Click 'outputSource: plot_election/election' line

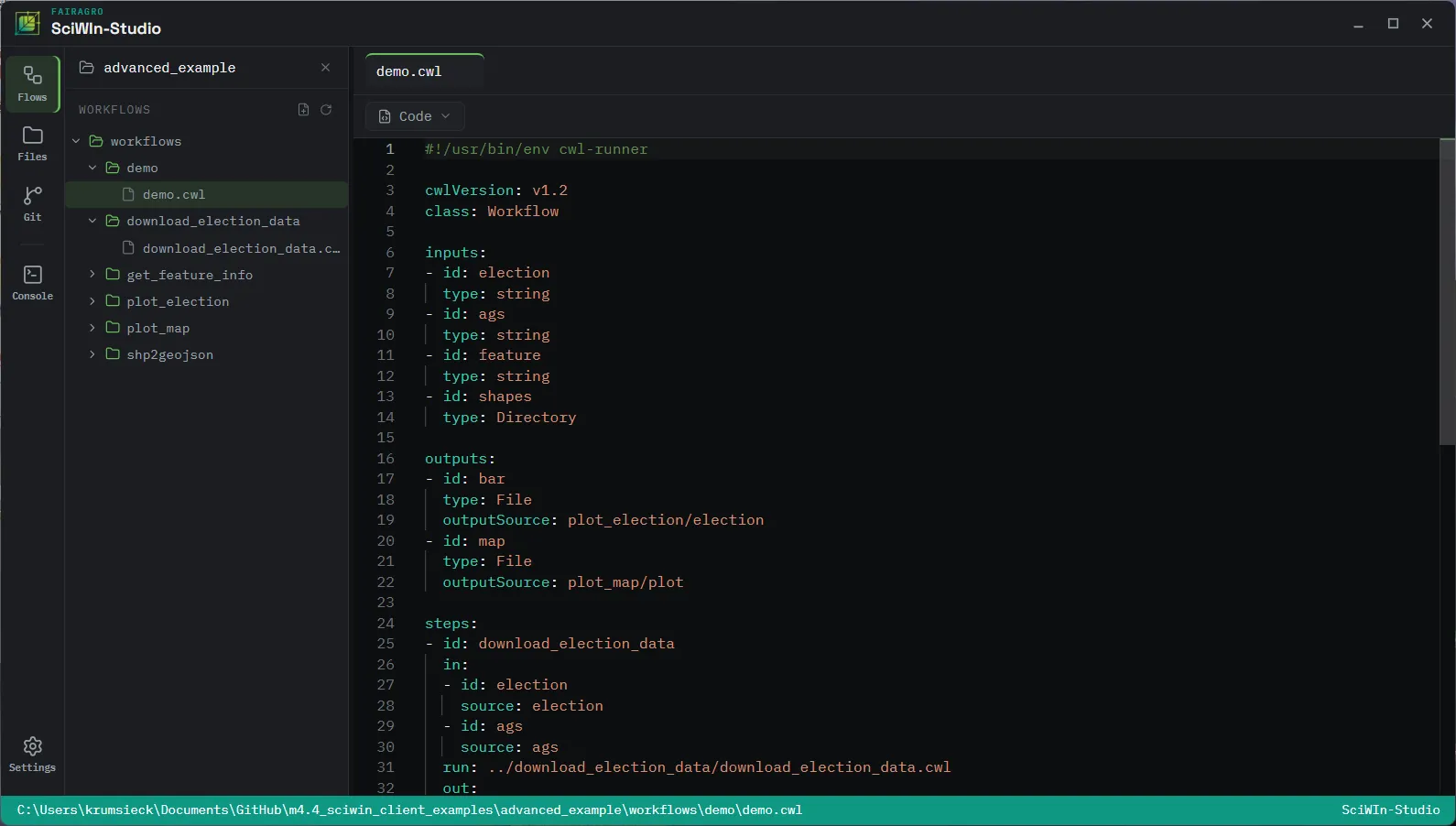coord(603,520)
